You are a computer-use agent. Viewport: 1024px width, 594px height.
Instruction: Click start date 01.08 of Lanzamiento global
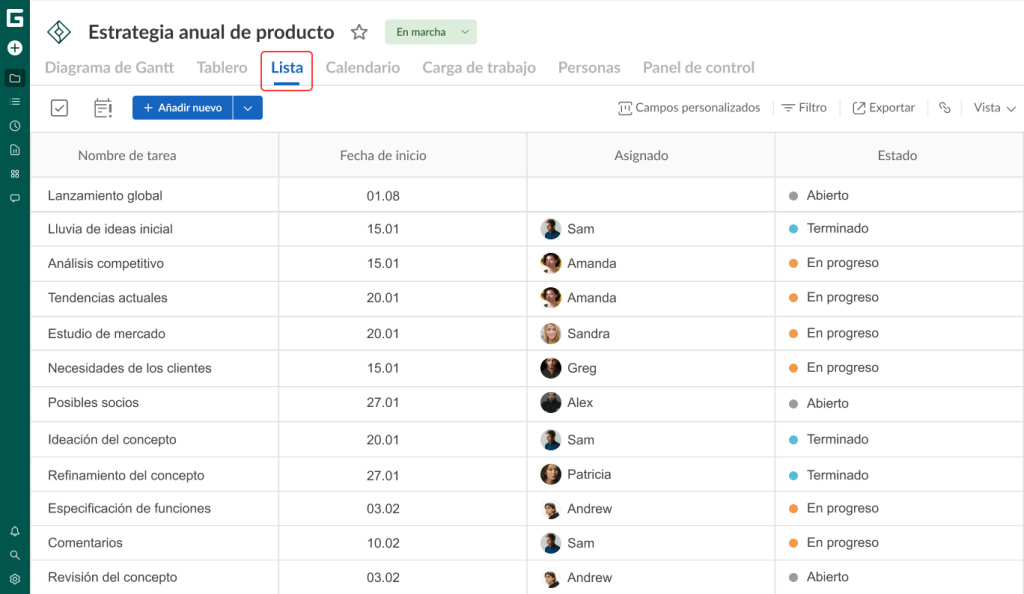point(383,196)
